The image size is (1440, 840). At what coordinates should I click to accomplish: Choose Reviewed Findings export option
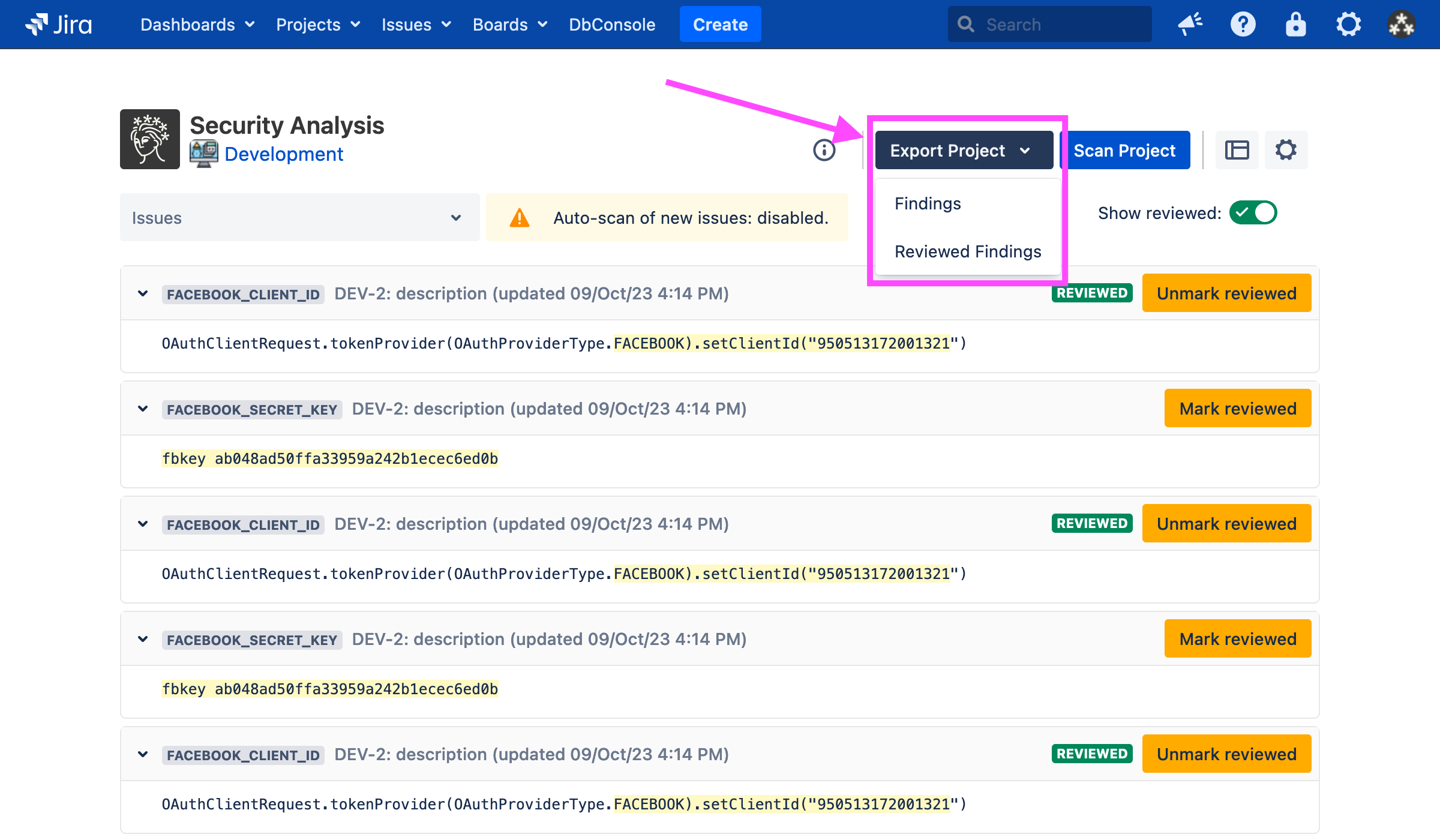point(967,251)
